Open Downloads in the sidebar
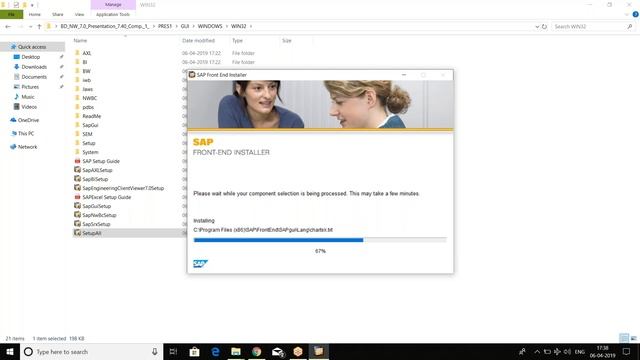 pos(34,67)
